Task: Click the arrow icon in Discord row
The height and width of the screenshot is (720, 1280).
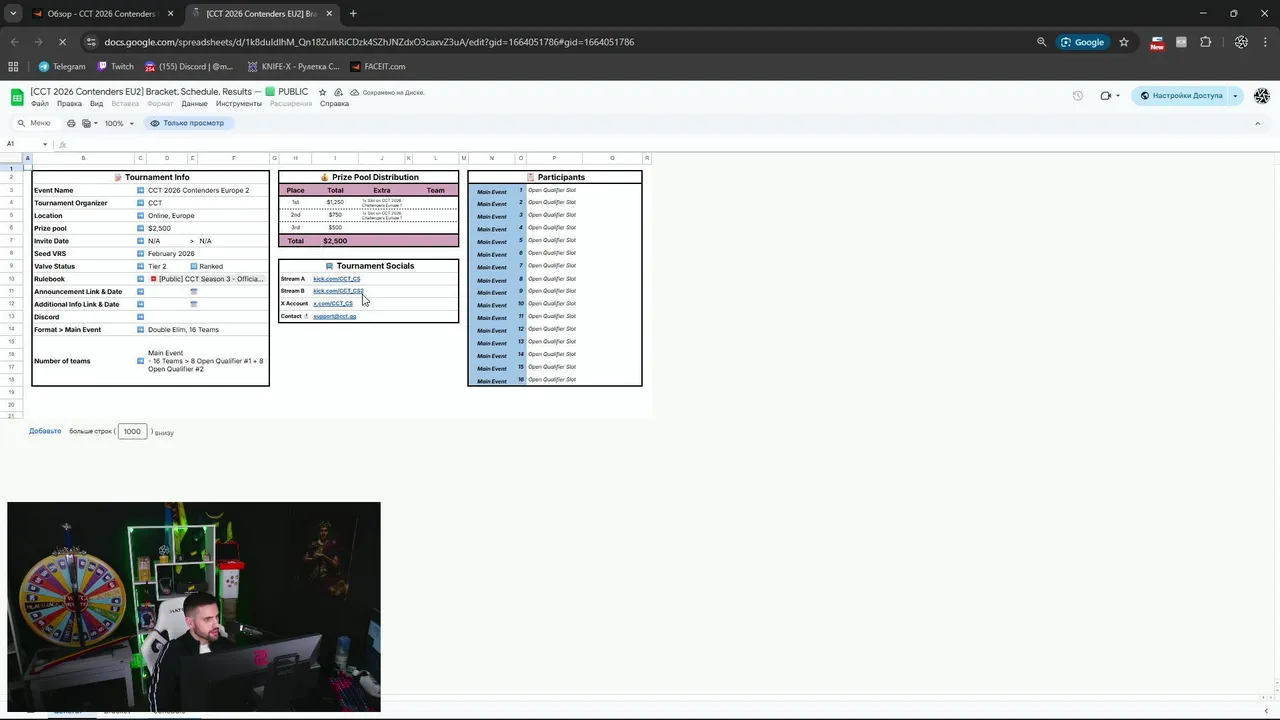Action: pos(140,317)
